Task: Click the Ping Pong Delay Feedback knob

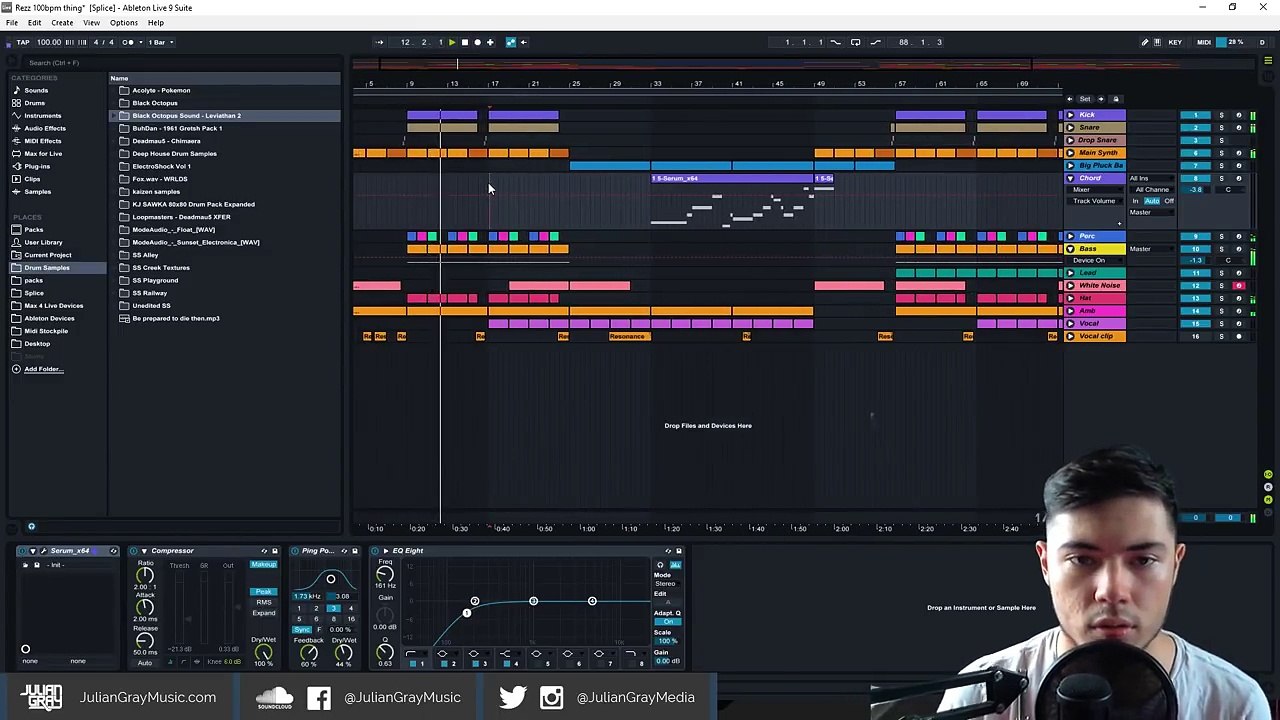Action: 309,653
